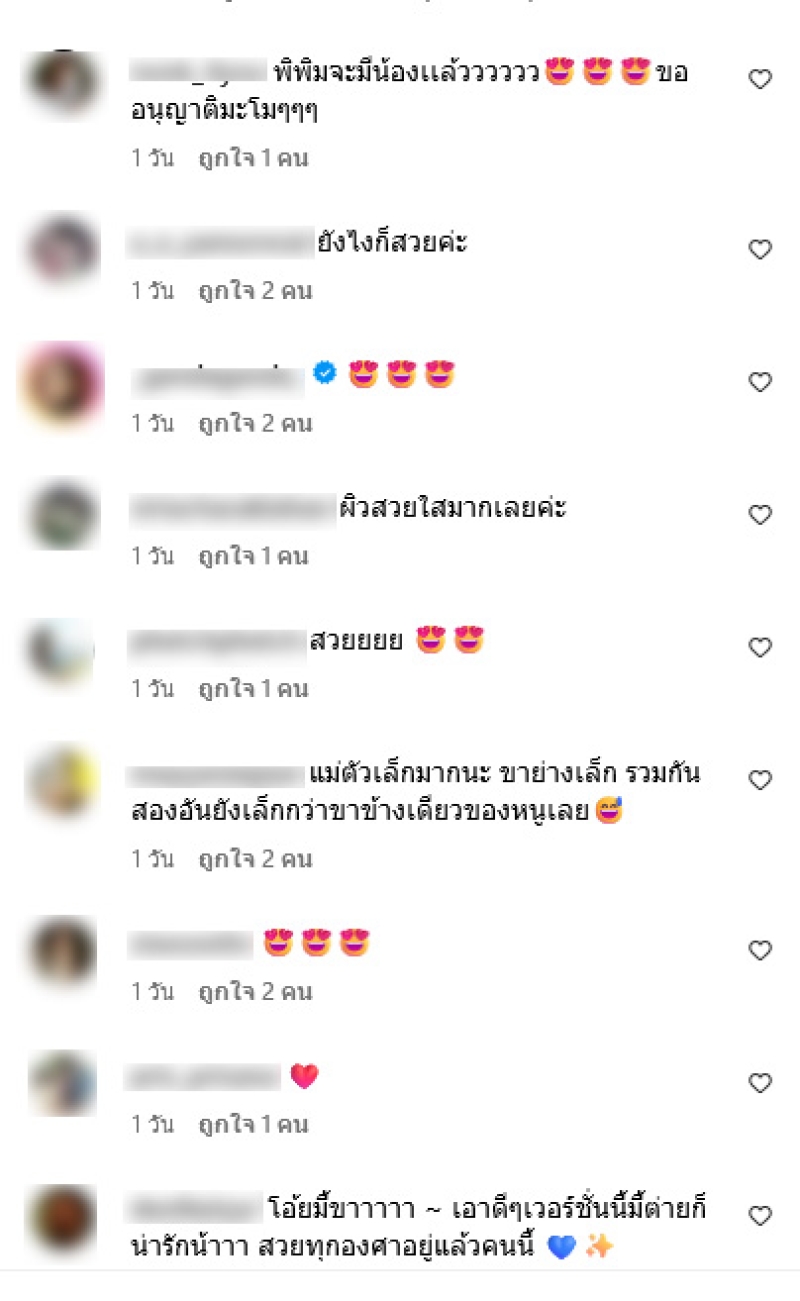Tap heart on the verified user's emoji comment
This screenshot has width=800, height=1301.
(761, 382)
